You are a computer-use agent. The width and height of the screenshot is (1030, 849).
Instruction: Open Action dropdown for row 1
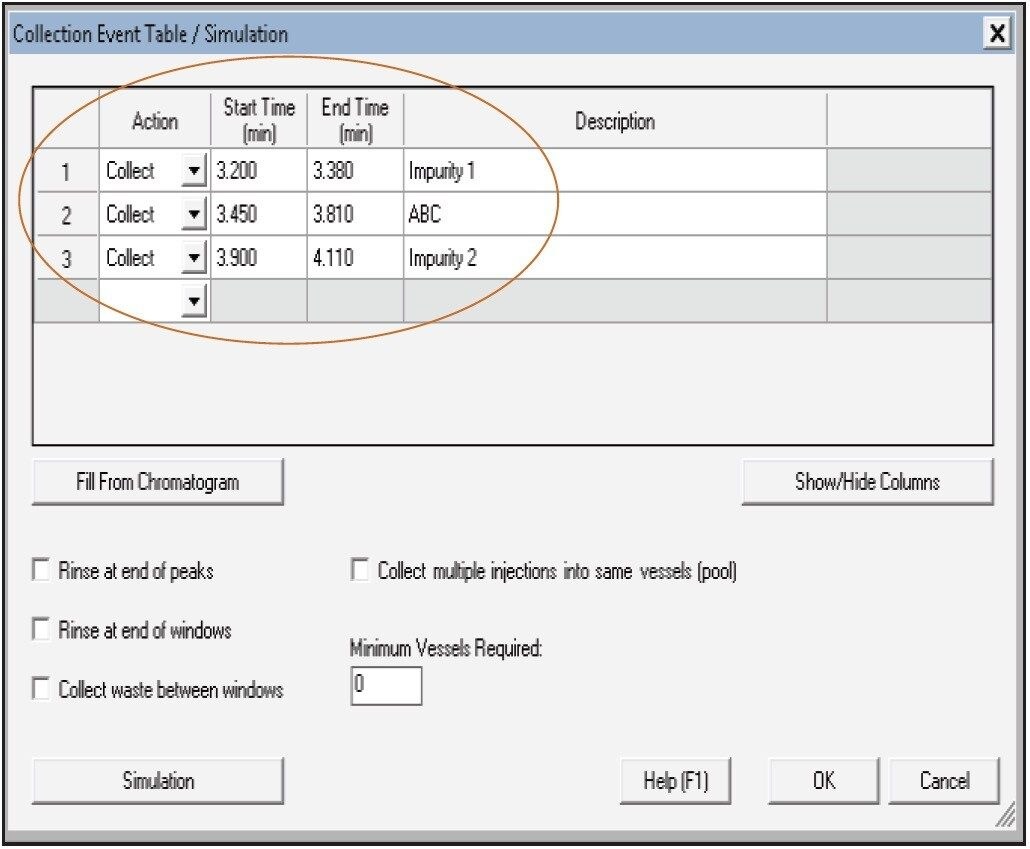194,172
